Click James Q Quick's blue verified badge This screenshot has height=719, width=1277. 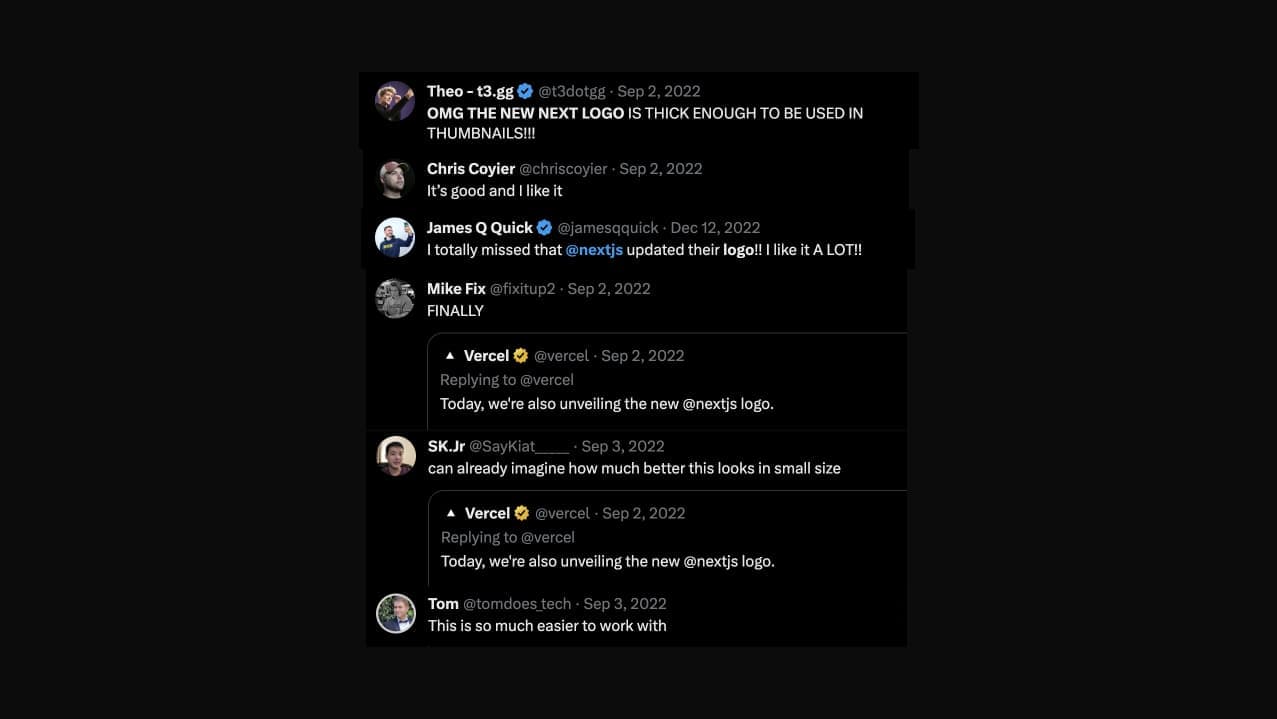pos(545,228)
